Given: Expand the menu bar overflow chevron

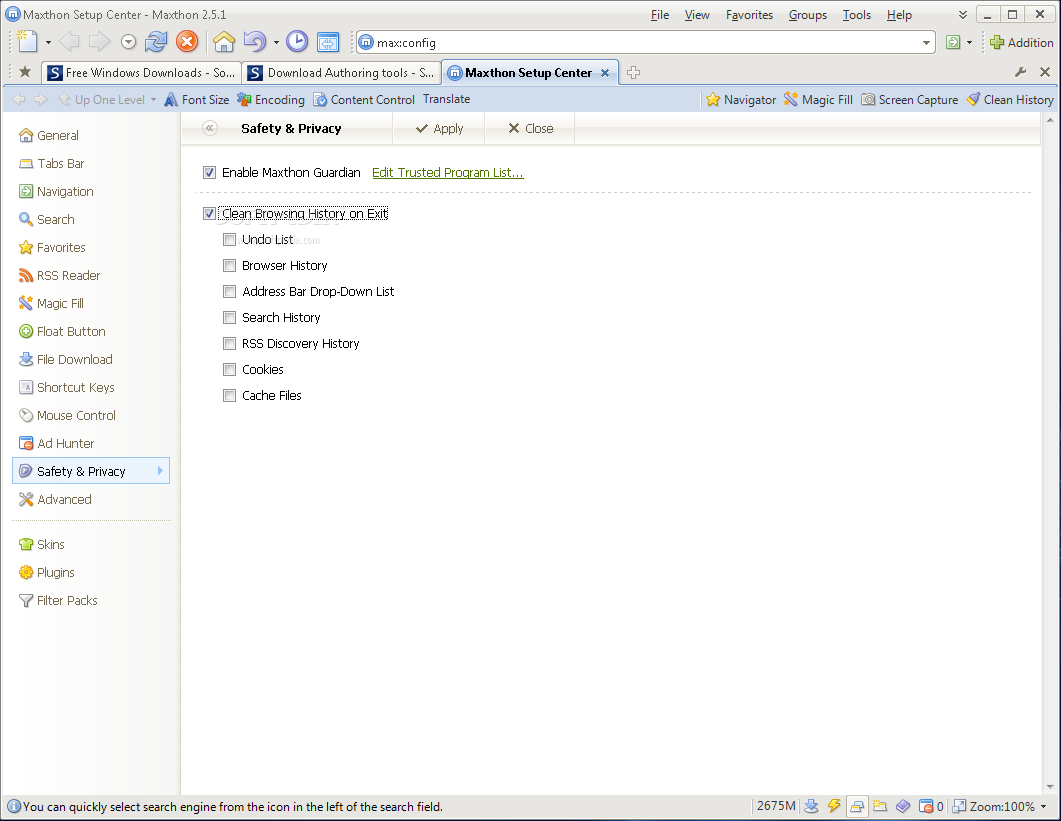Looking at the screenshot, I should point(962,15).
